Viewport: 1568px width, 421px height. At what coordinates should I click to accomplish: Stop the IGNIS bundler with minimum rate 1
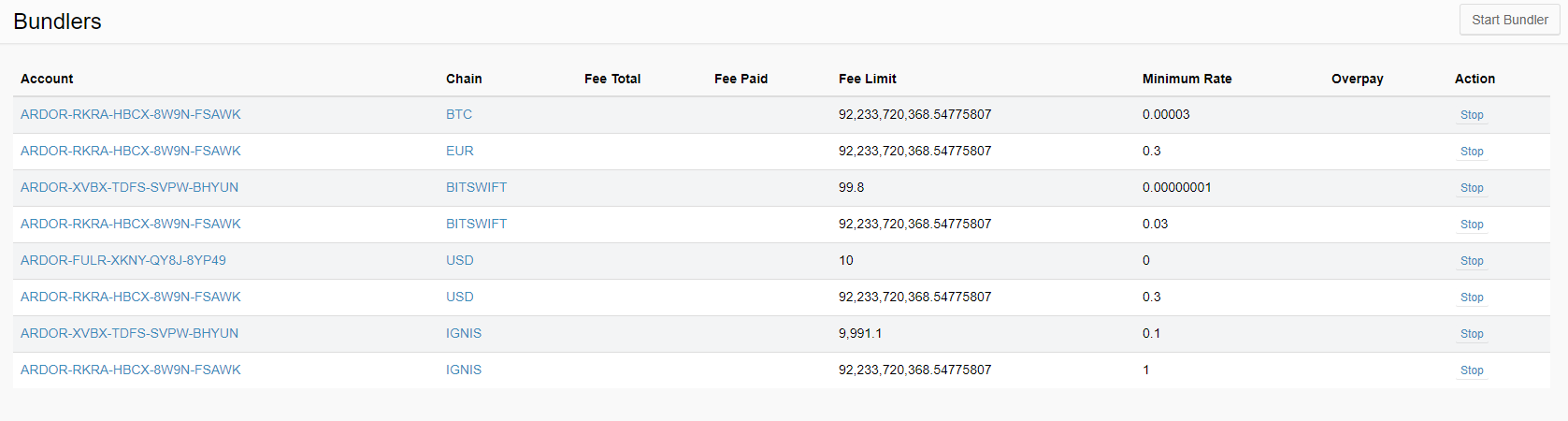coord(1471,370)
